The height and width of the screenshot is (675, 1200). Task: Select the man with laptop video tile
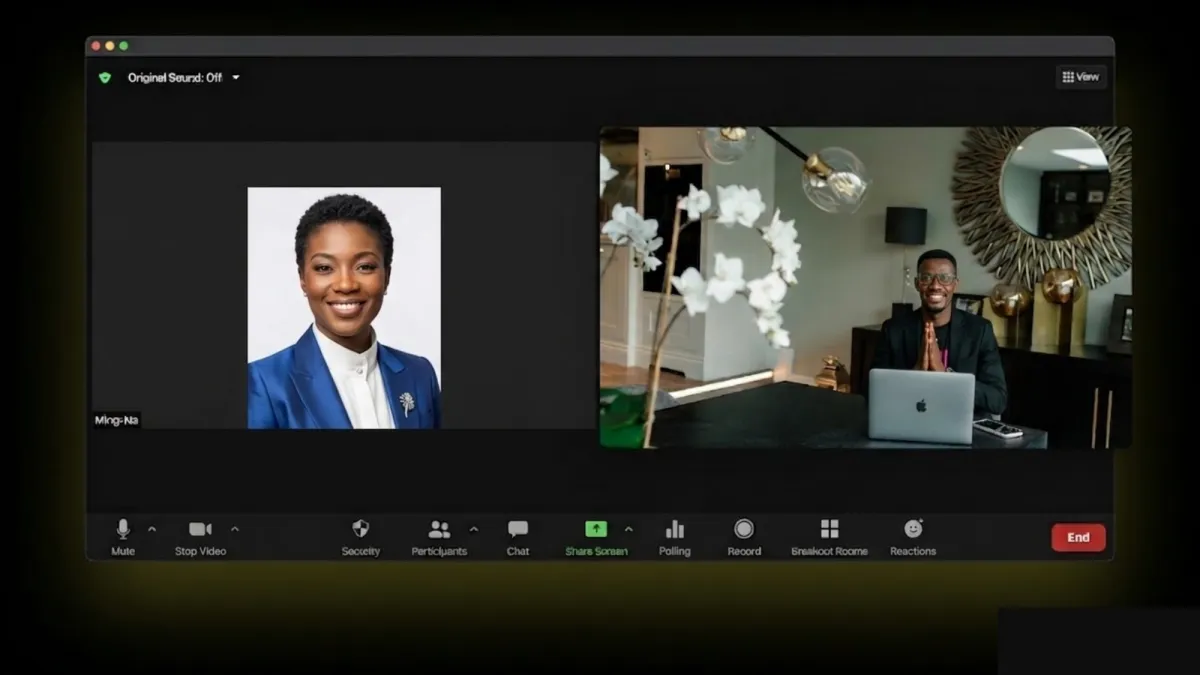tap(865, 287)
